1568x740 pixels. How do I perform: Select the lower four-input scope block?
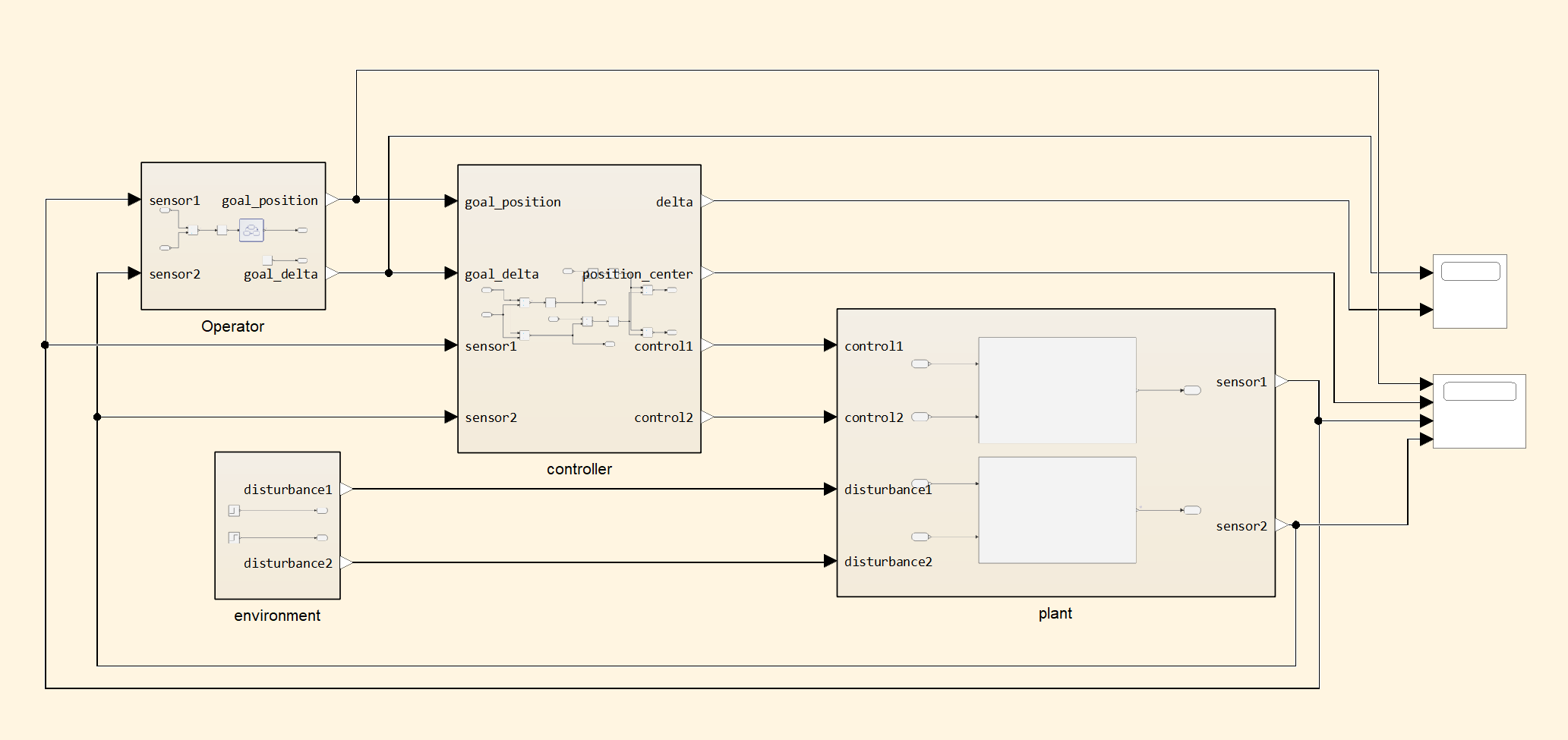click(x=1478, y=411)
